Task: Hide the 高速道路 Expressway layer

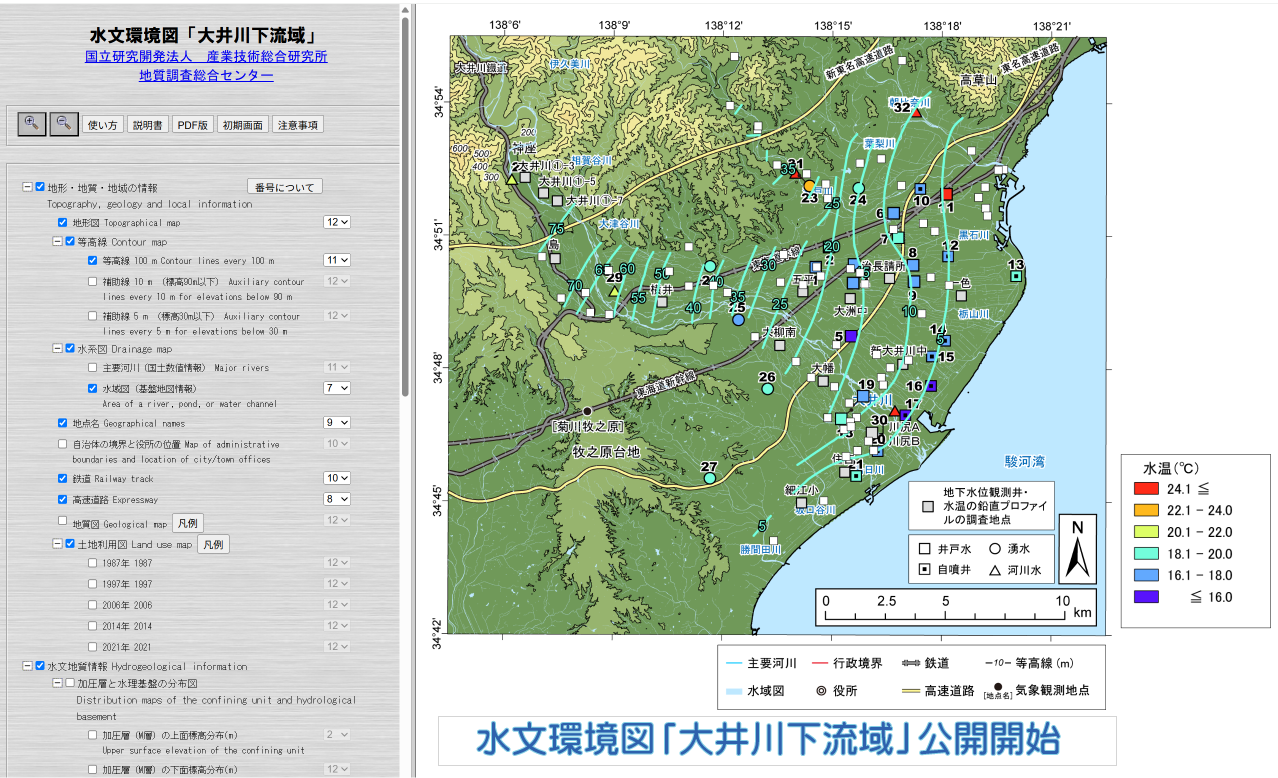Action: coord(63,499)
